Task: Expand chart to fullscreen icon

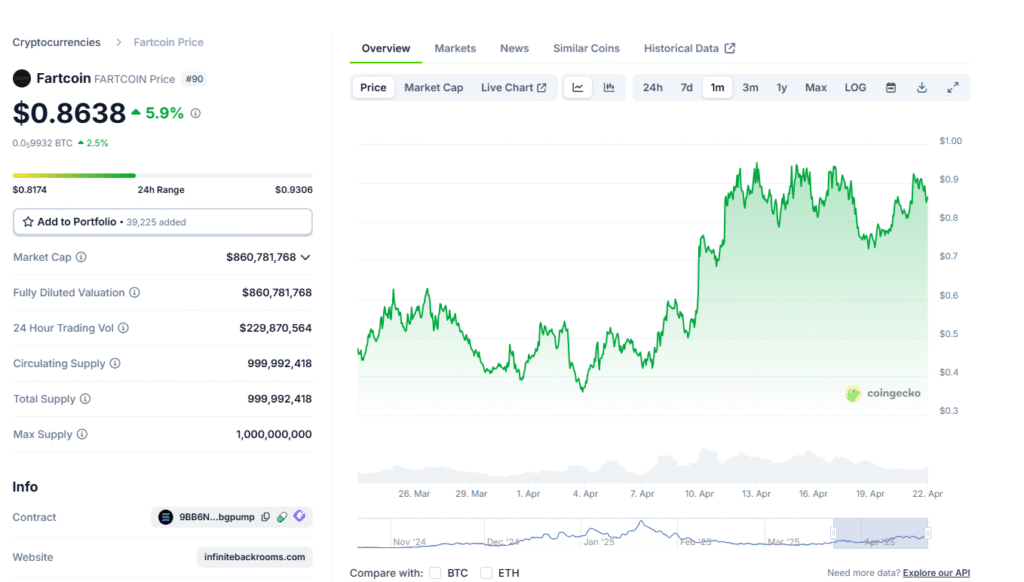Action: pyautogui.click(x=953, y=88)
